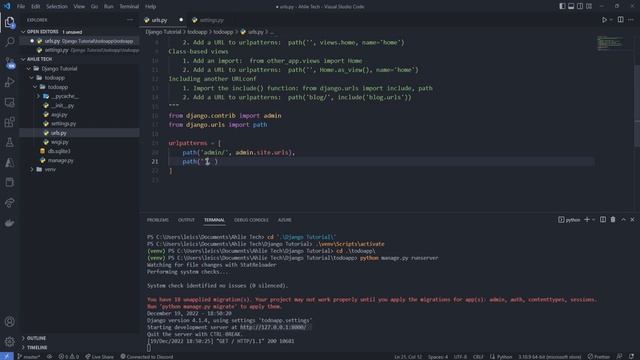
Task: Click the editor vertical scrollbar
Action: [x=637, y=106]
